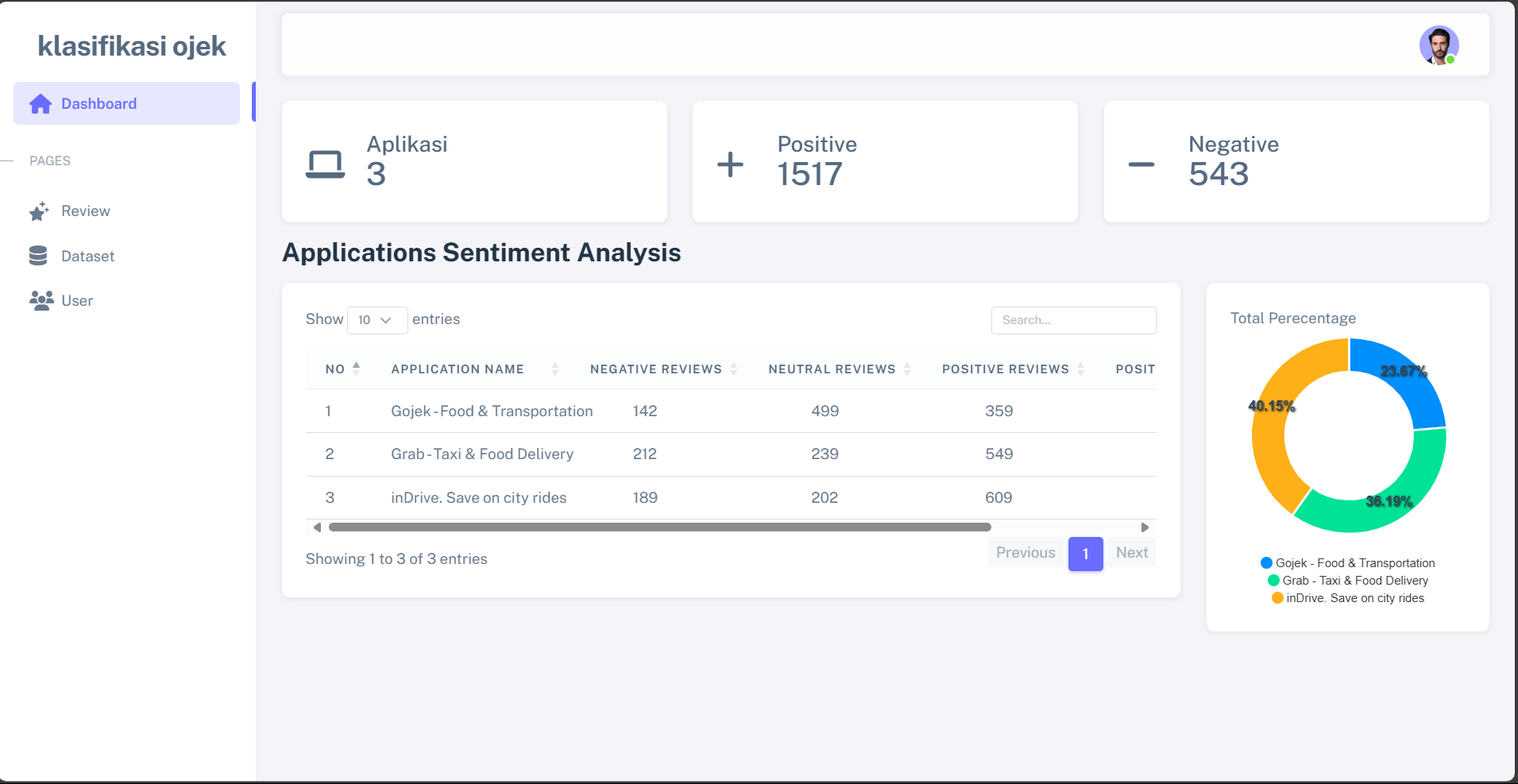
Task: Open the Review page via star icon
Action: pos(39,210)
